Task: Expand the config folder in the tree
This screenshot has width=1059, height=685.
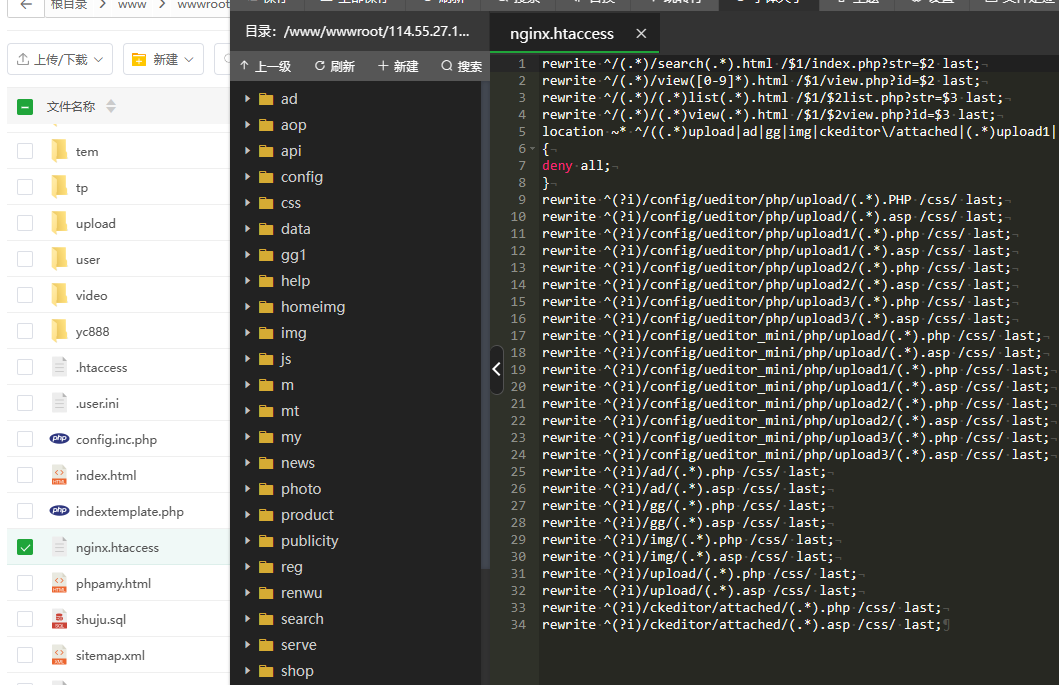Action: 248,177
